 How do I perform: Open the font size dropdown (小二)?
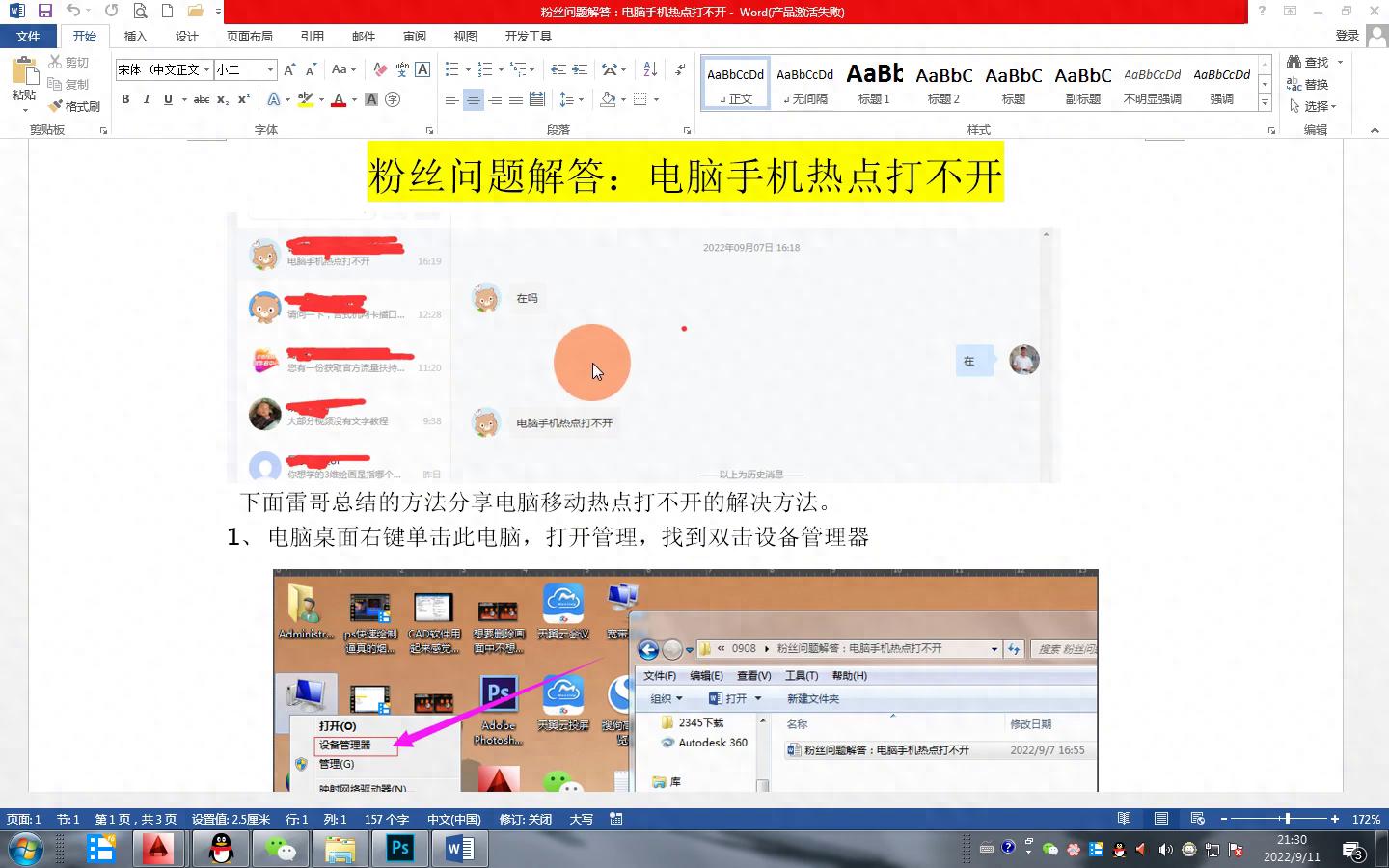click(x=270, y=69)
